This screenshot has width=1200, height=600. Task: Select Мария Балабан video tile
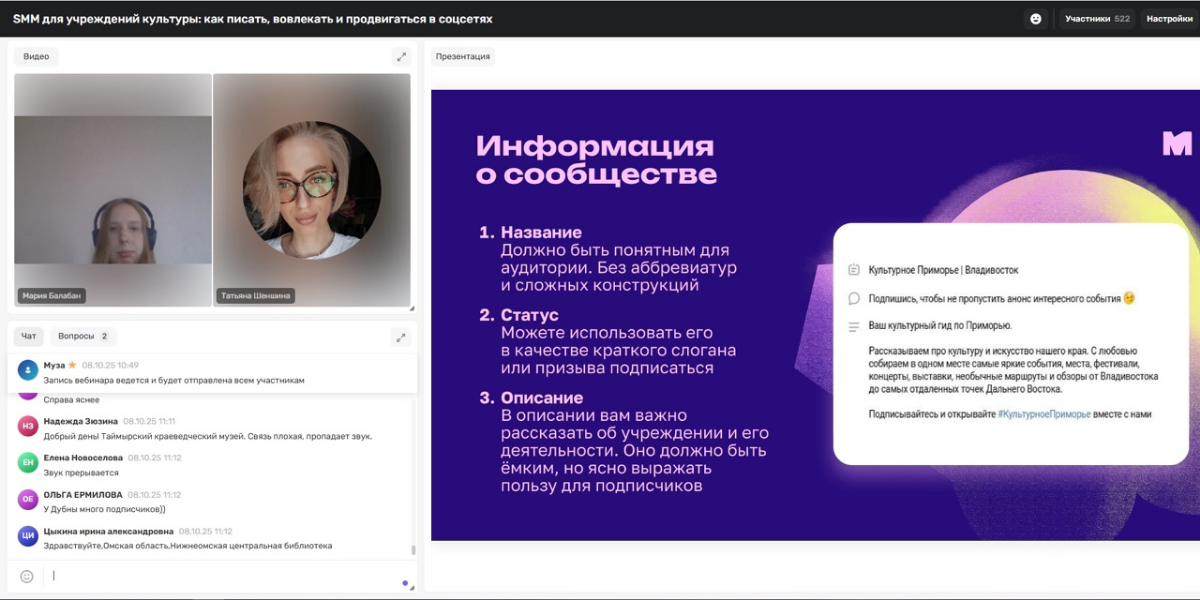pyautogui.click(x=113, y=189)
